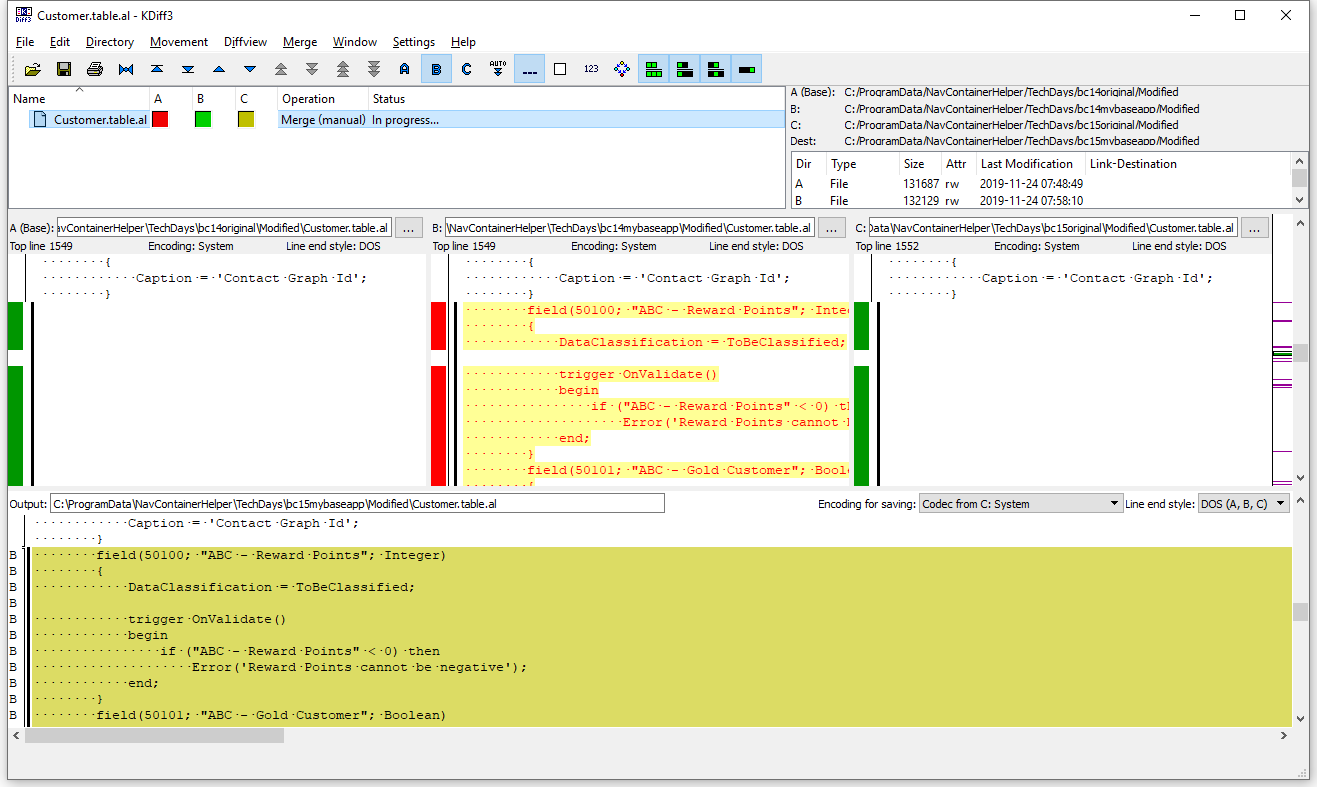The image size is (1317, 787).
Task: Click the Operation column header
Action: [323, 98]
